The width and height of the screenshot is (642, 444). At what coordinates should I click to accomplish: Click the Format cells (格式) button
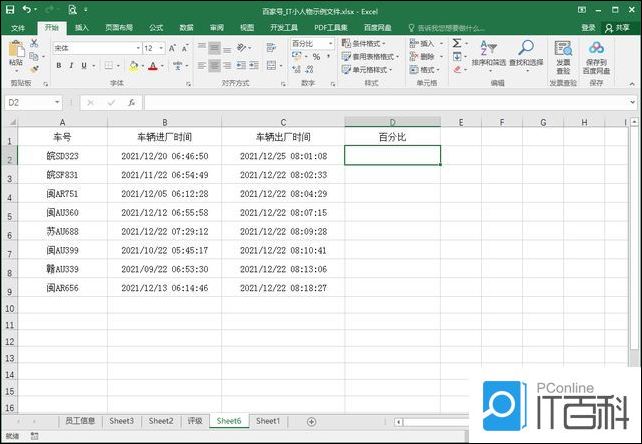[425, 70]
